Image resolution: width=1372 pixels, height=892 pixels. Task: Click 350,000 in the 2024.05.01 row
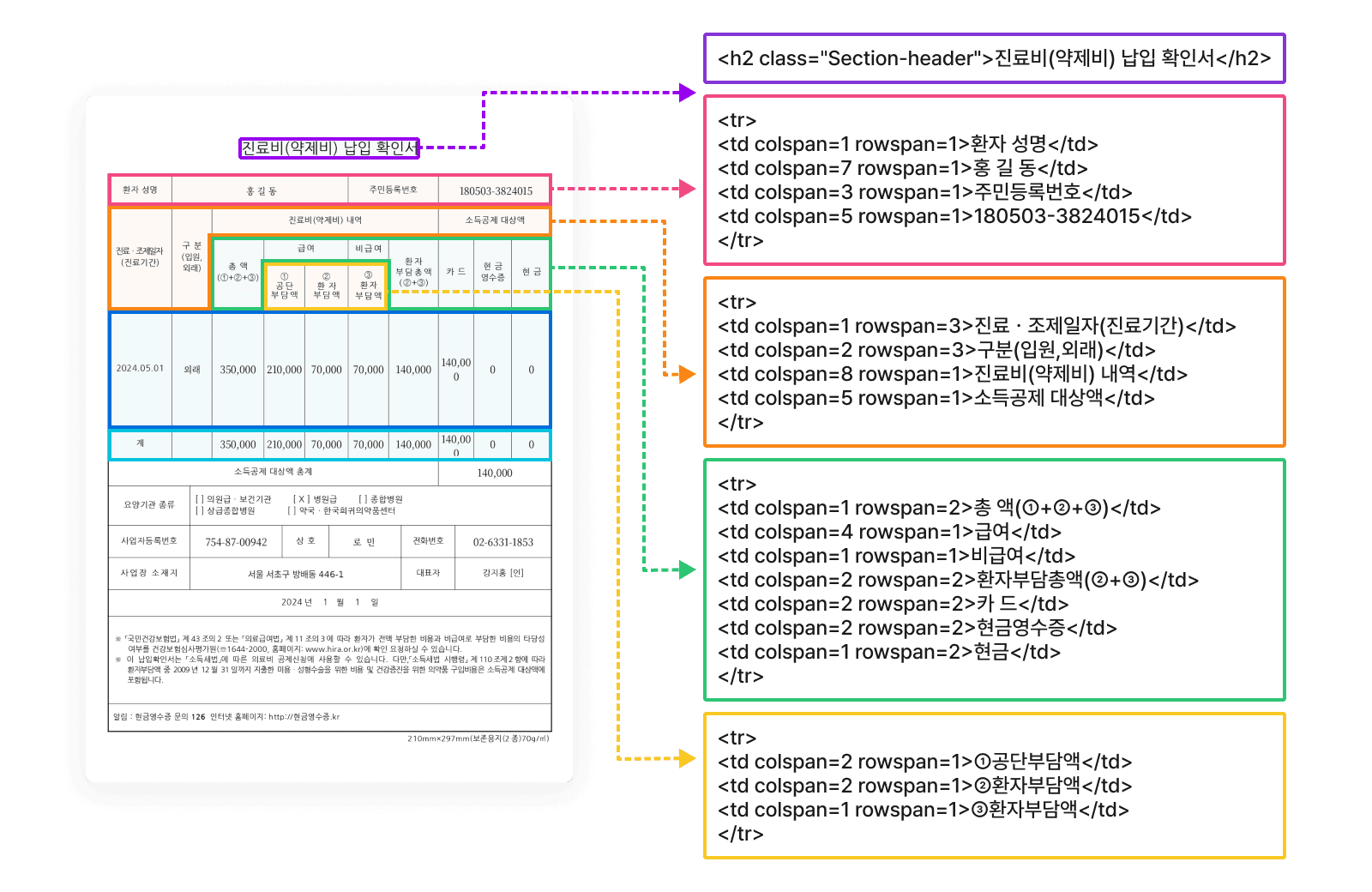[x=238, y=370]
